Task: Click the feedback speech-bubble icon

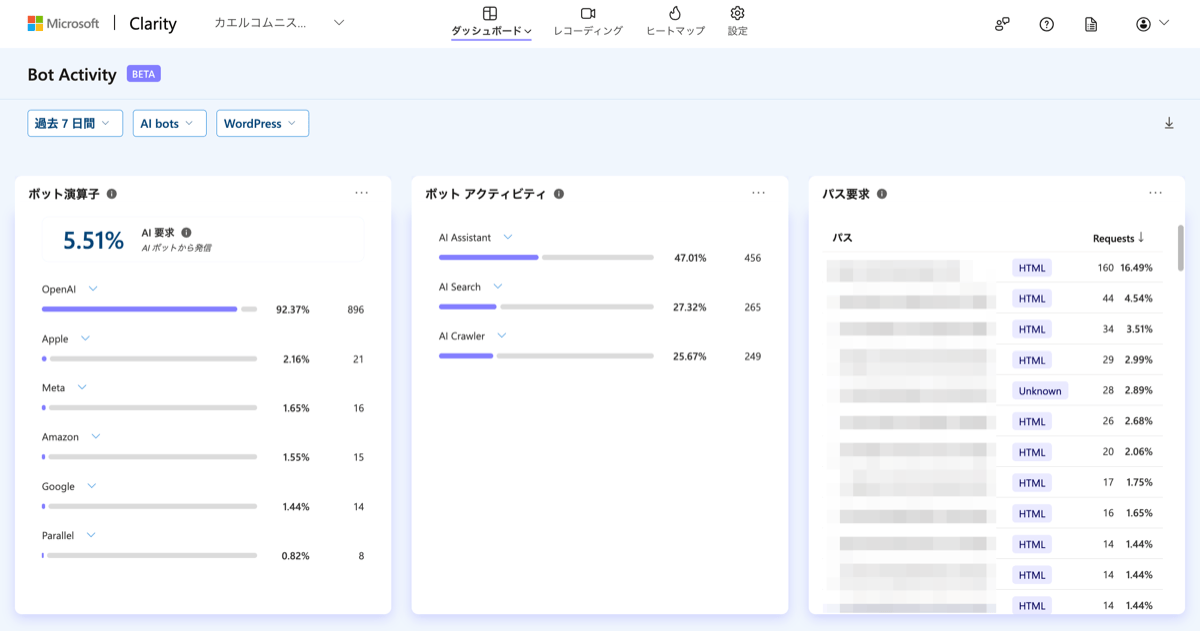Action: point(1001,23)
